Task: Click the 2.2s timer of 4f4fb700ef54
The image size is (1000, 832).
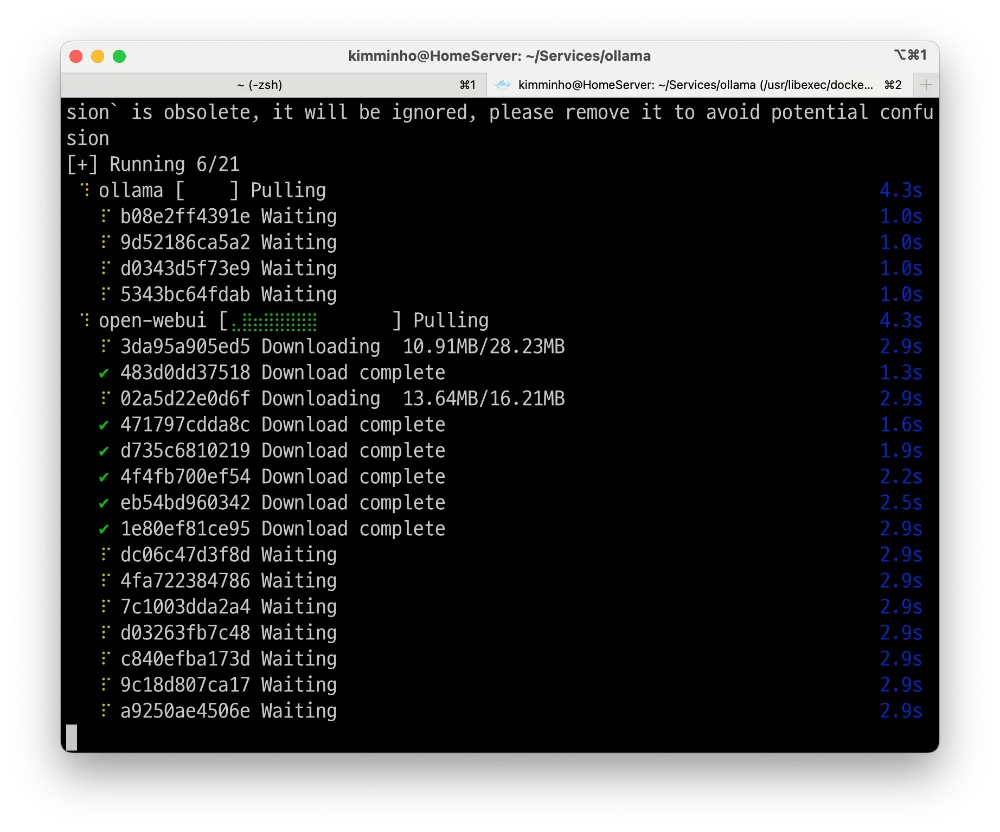Action: 901,477
